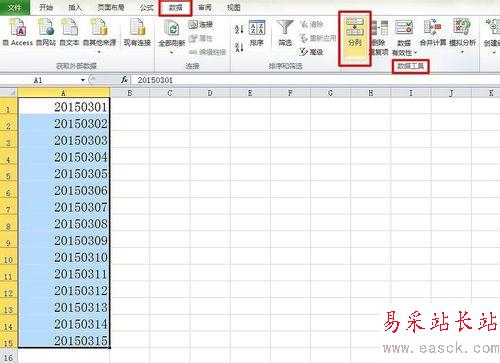Image resolution: width=500 pixels, height=363 pixels.
Task: Click cell containing 20150305
Action: (64, 173)
